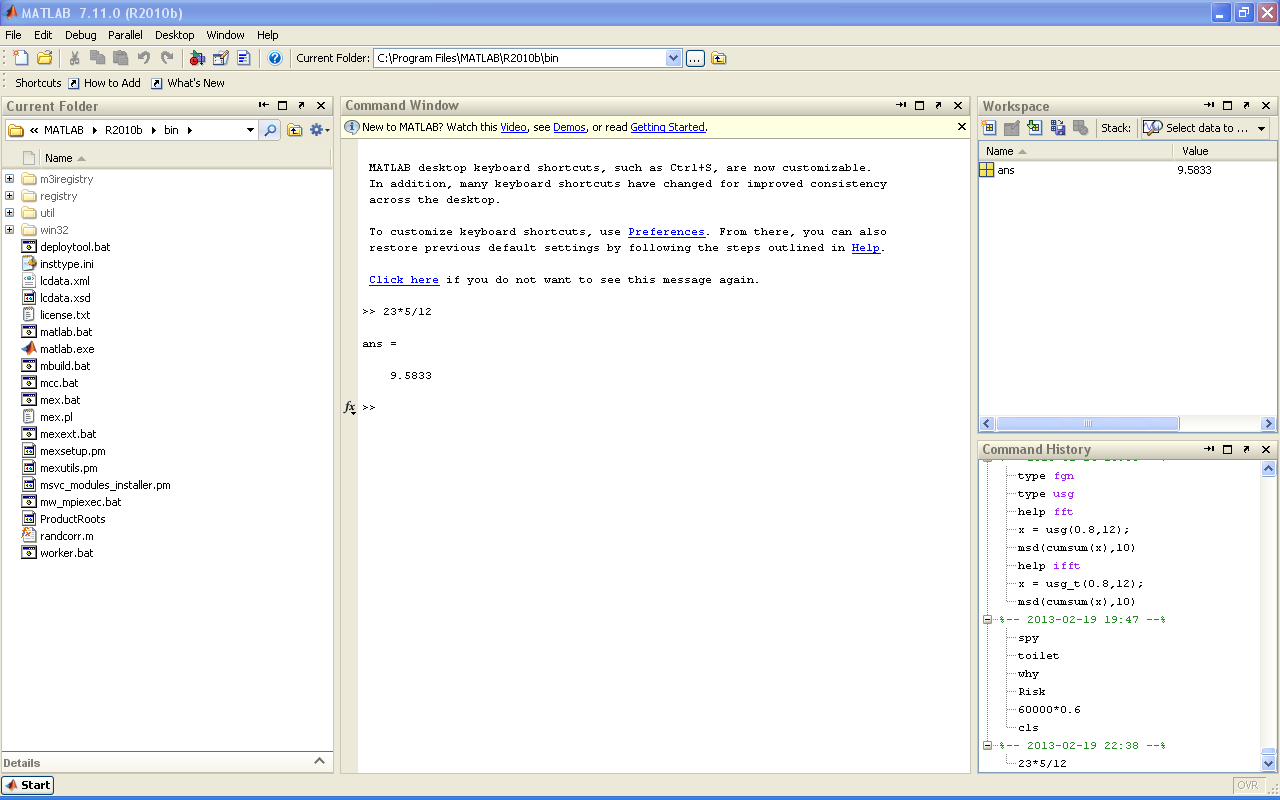Click the What's New shortcut
This screenshot has width=1280, height=800.
188,83
